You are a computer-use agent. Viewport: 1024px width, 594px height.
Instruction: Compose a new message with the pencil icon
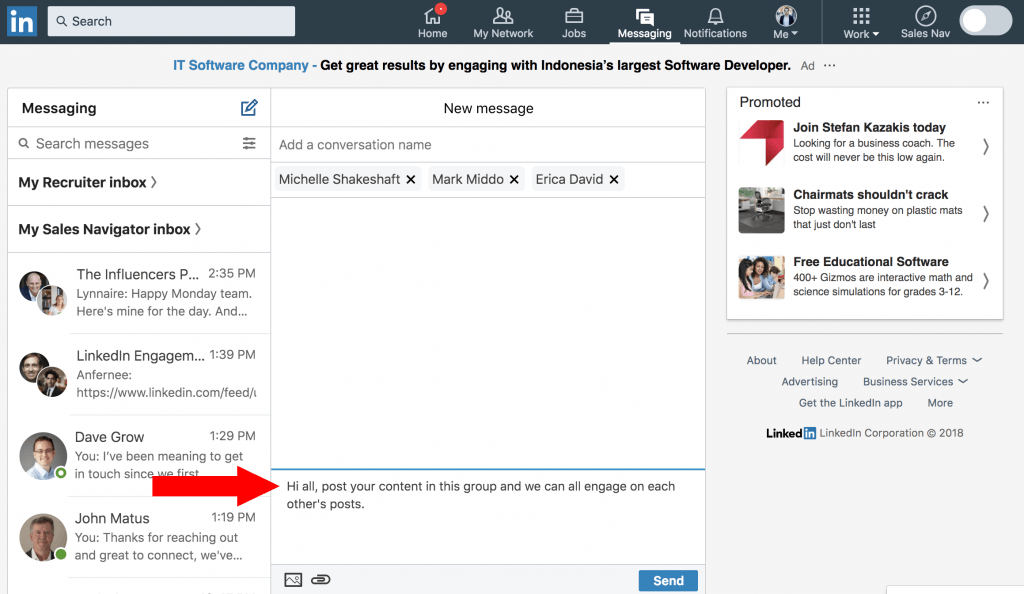[249, 107]
